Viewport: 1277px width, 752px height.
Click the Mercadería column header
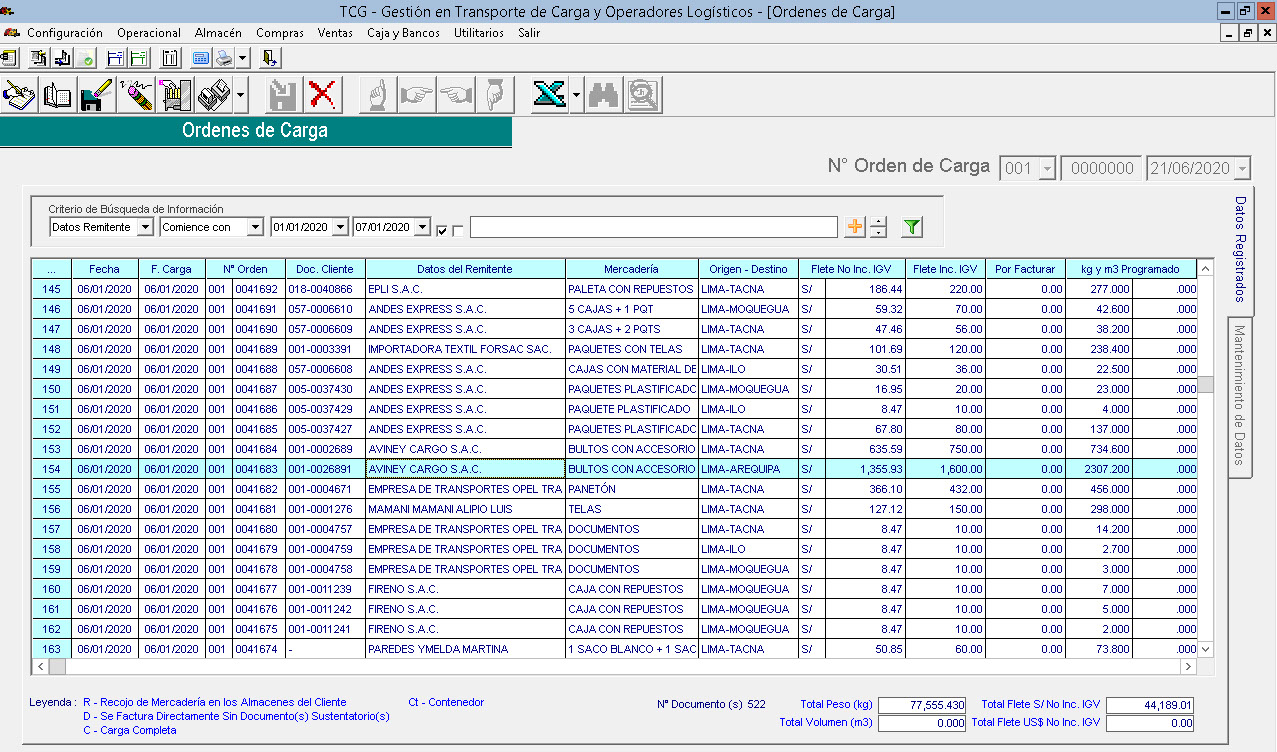pos(631,269)
